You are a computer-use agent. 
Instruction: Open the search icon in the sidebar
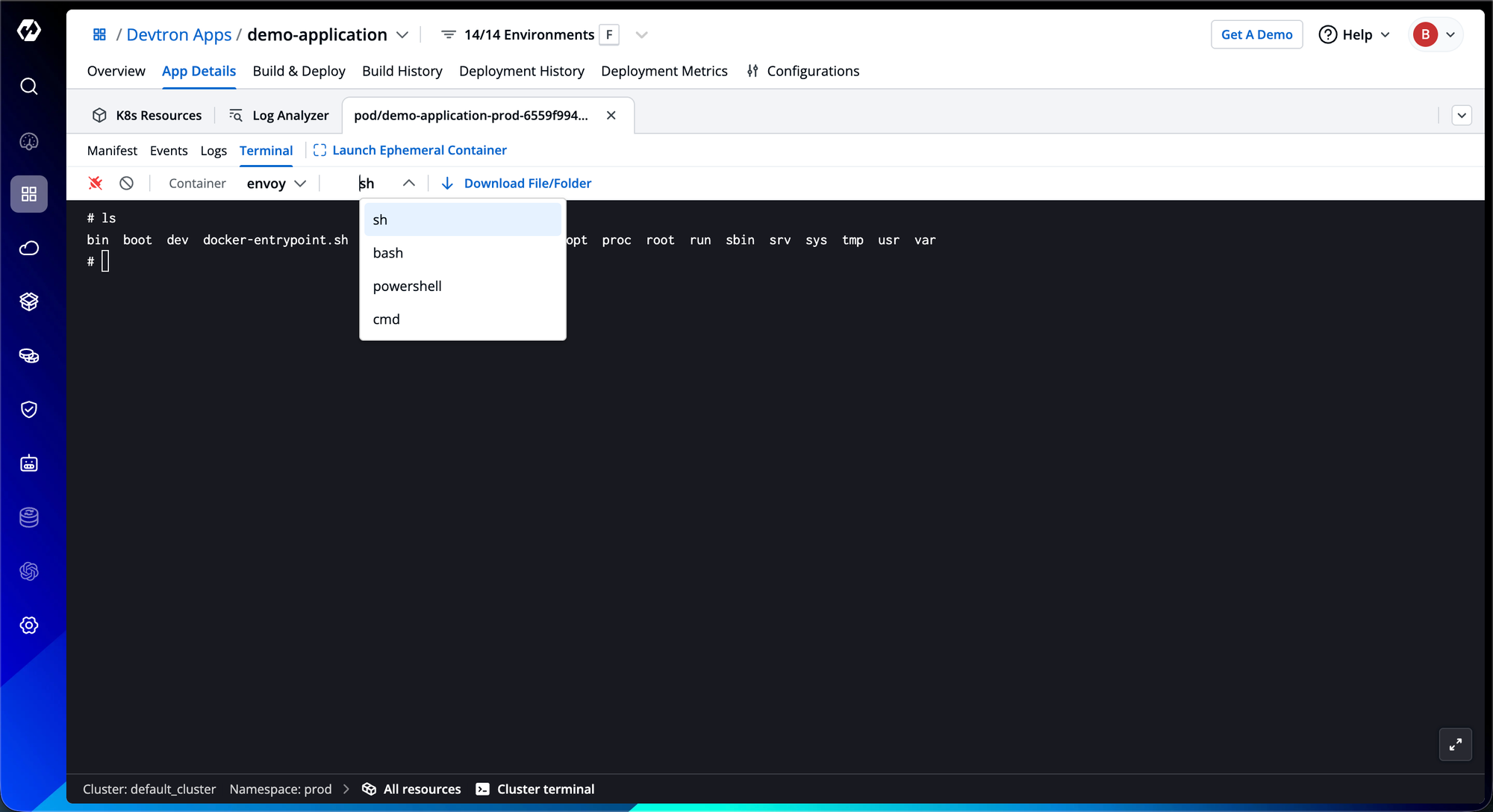pyautogui.click(x=29, y=87)
